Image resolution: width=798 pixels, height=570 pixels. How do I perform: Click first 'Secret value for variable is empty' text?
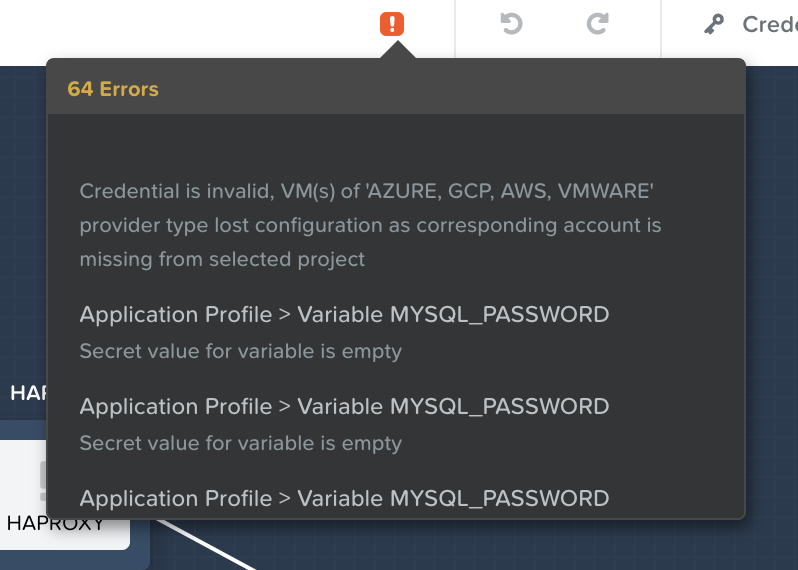tap(241, 351)
